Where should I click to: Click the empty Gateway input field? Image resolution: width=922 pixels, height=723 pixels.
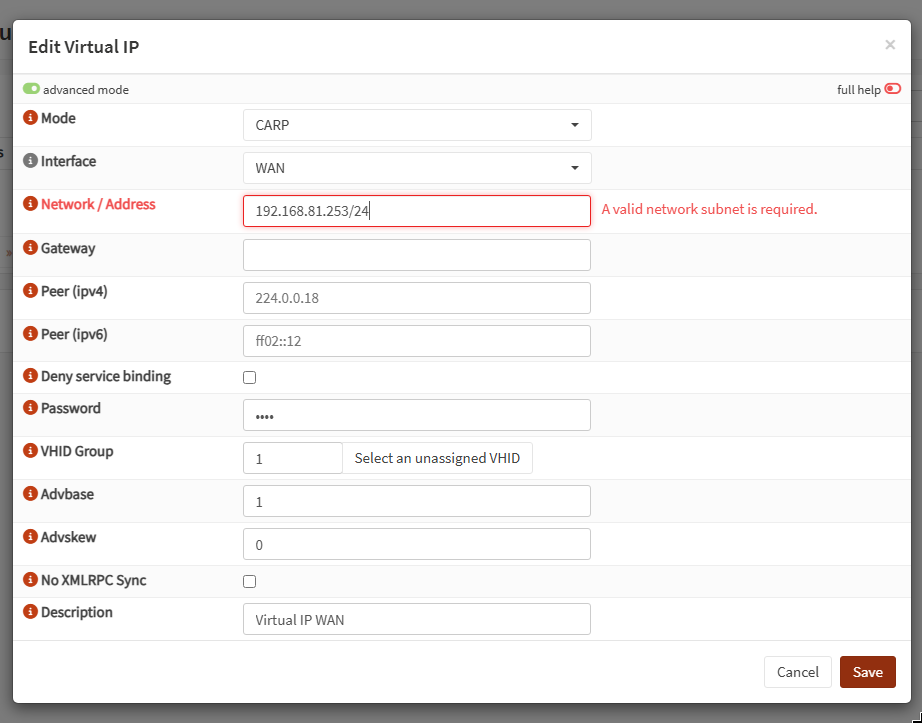coord(417,255)
